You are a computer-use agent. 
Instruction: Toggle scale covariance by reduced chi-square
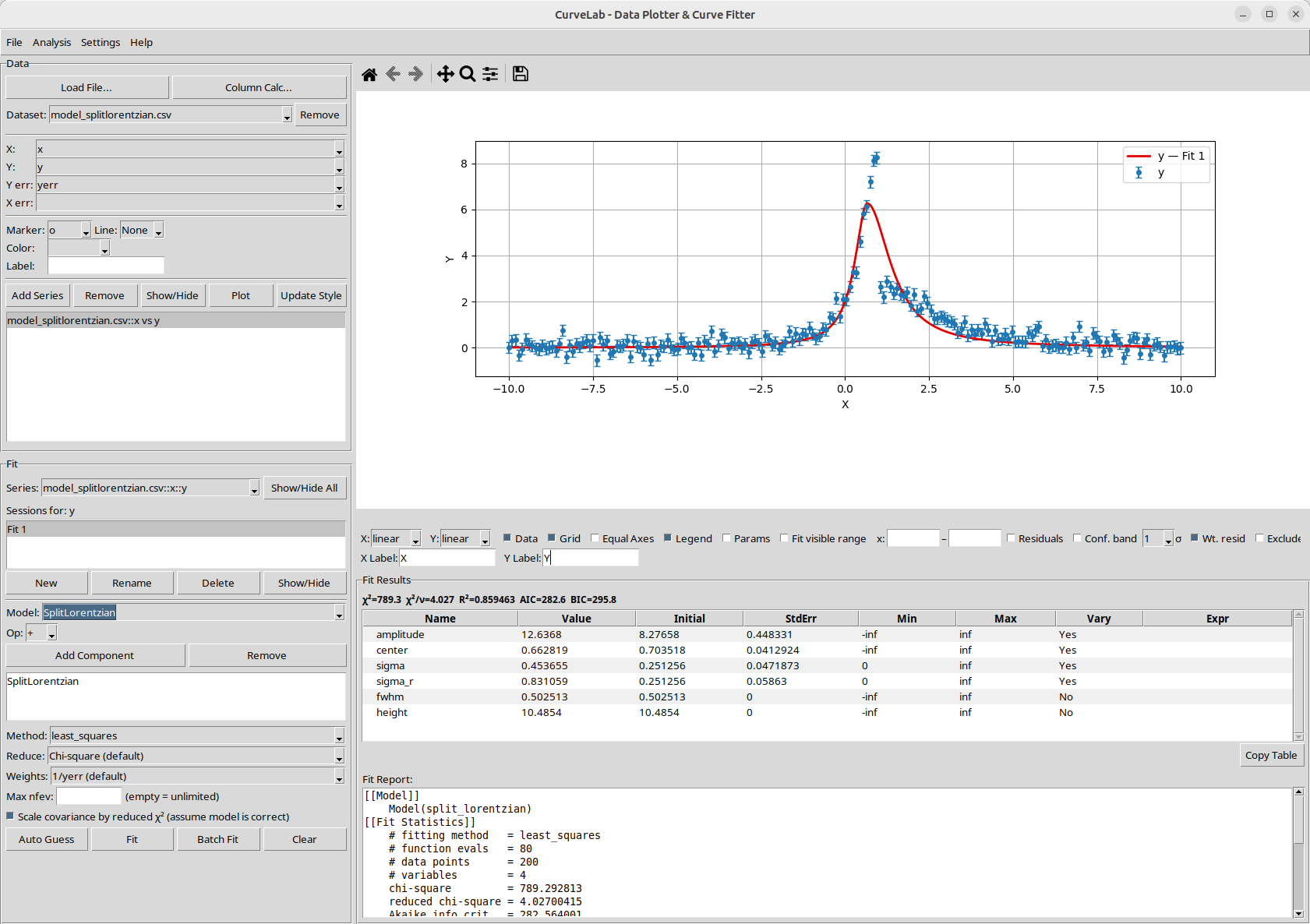(10, 816)
